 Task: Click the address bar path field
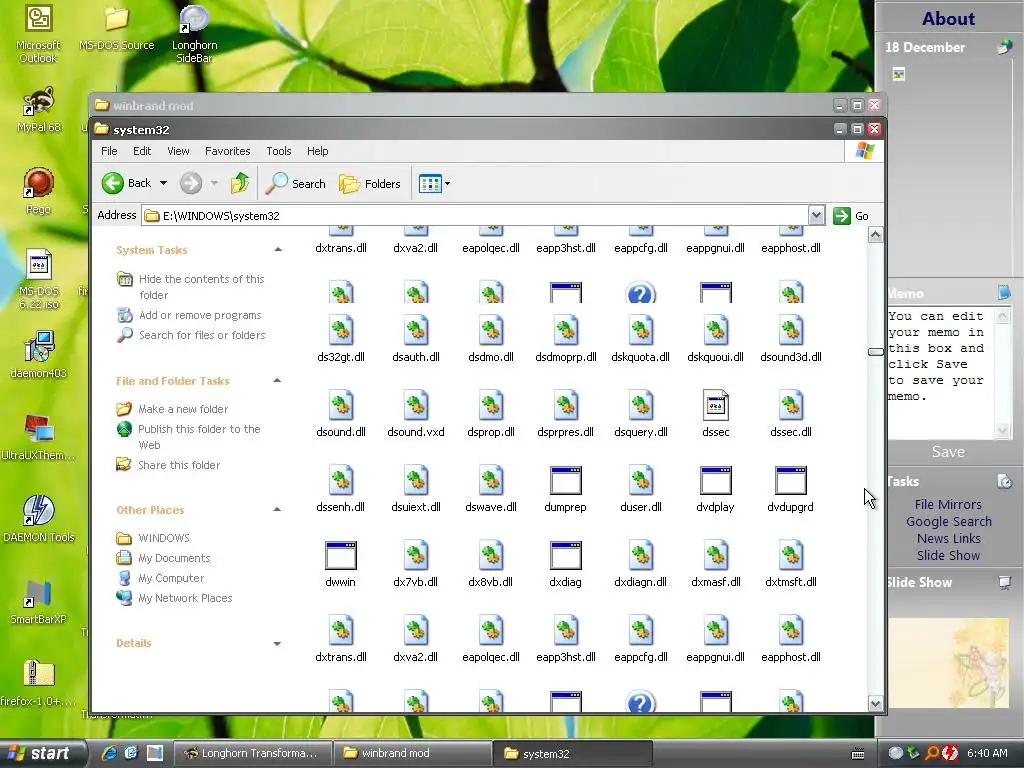pyautogui.click(x=475, y=216)
